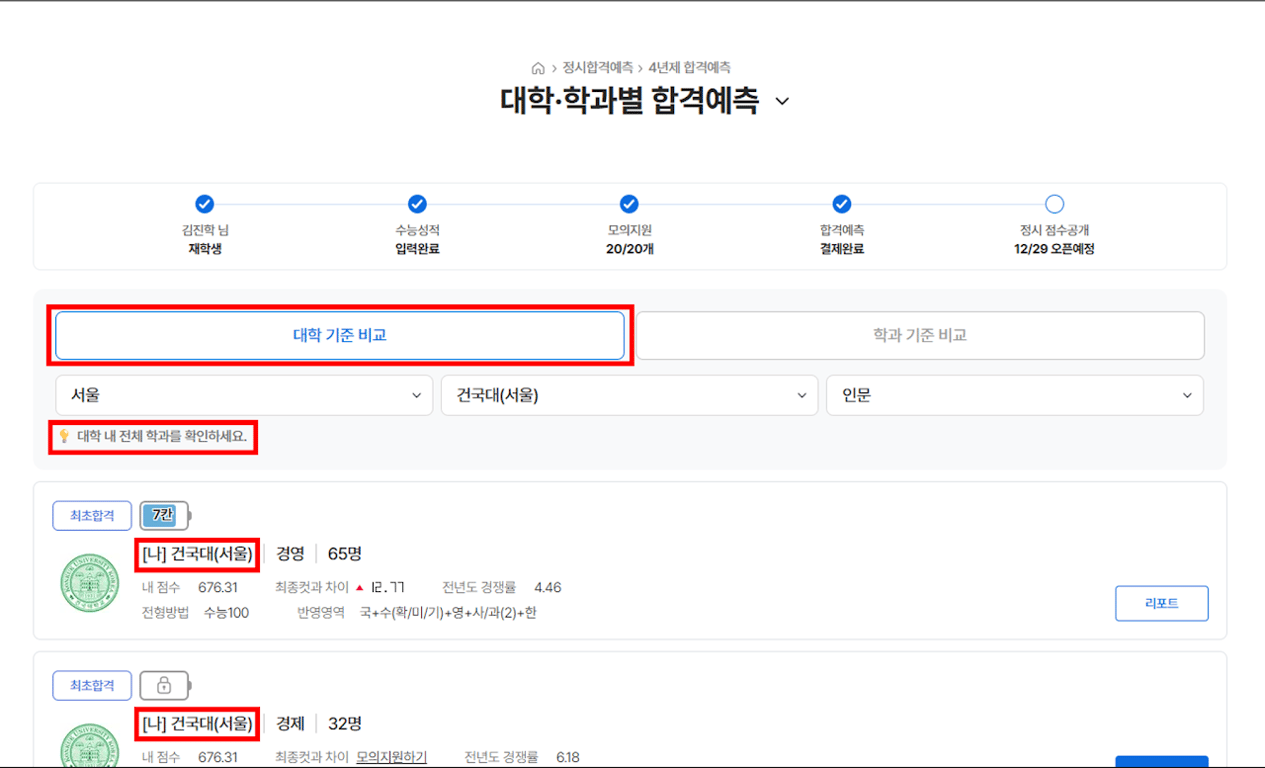The width and height of the screenshot is (1265, 768).
Task: Click the 7칸 battery indicator on 경영 card
Action: (x=165, y=516)
